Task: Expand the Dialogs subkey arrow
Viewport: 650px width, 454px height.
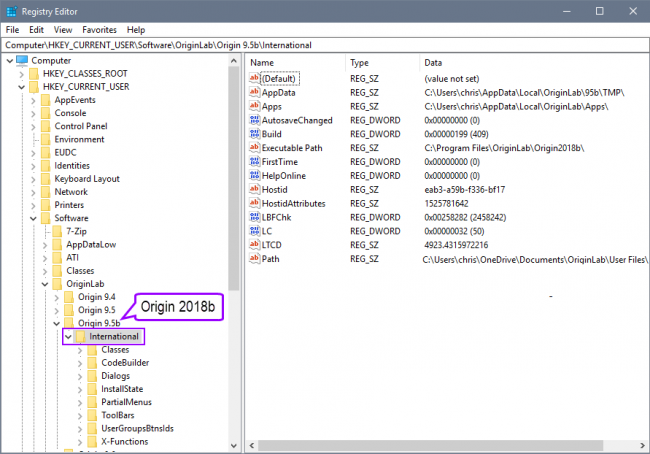Action: coord(80,376)
